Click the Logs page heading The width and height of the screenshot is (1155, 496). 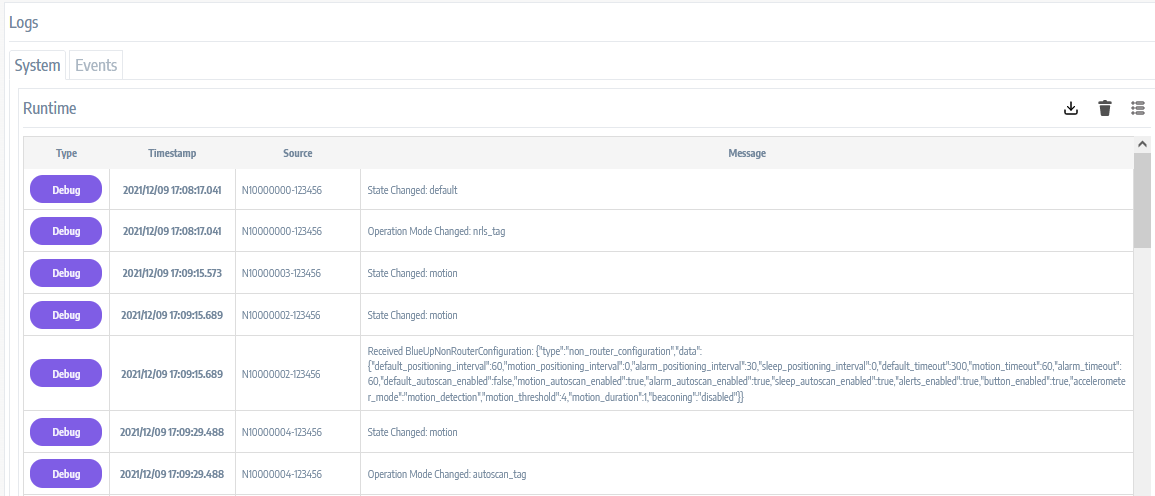(x=24, y=22)
